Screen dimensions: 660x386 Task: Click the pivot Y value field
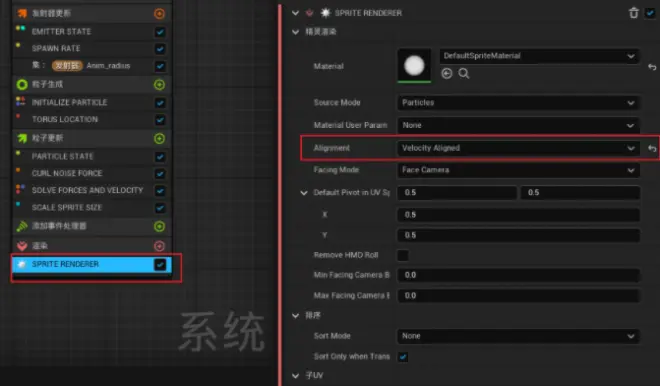point(519,235)
